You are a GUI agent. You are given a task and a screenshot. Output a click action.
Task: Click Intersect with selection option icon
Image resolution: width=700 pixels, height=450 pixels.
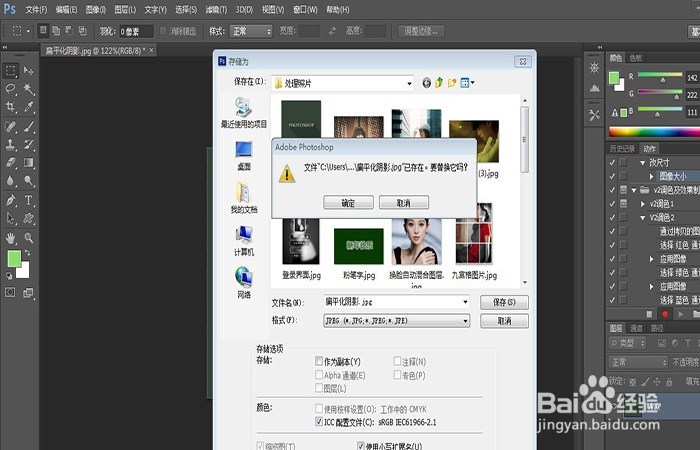point(83,31)
